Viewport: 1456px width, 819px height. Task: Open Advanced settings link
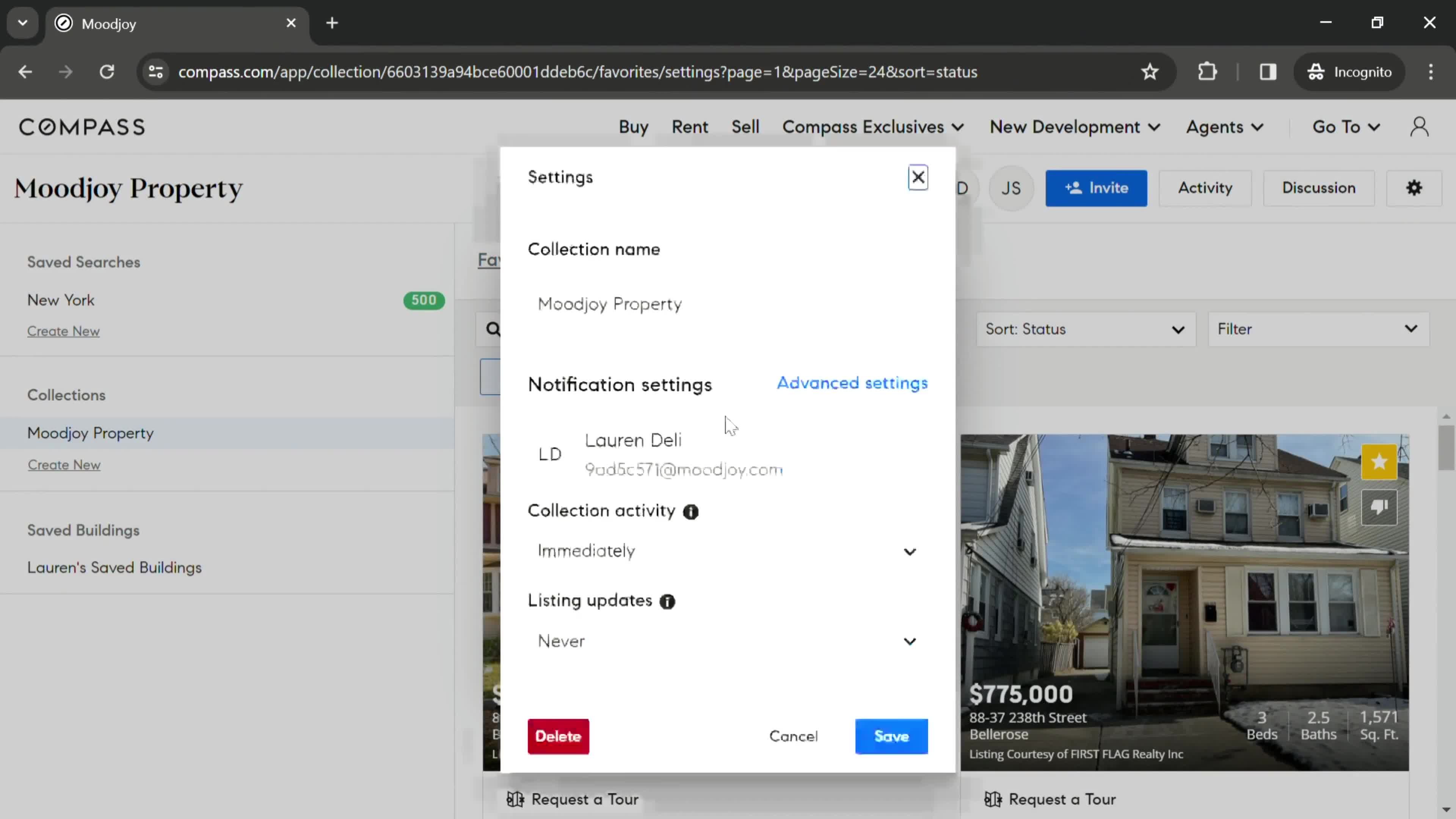pos(852,383)
